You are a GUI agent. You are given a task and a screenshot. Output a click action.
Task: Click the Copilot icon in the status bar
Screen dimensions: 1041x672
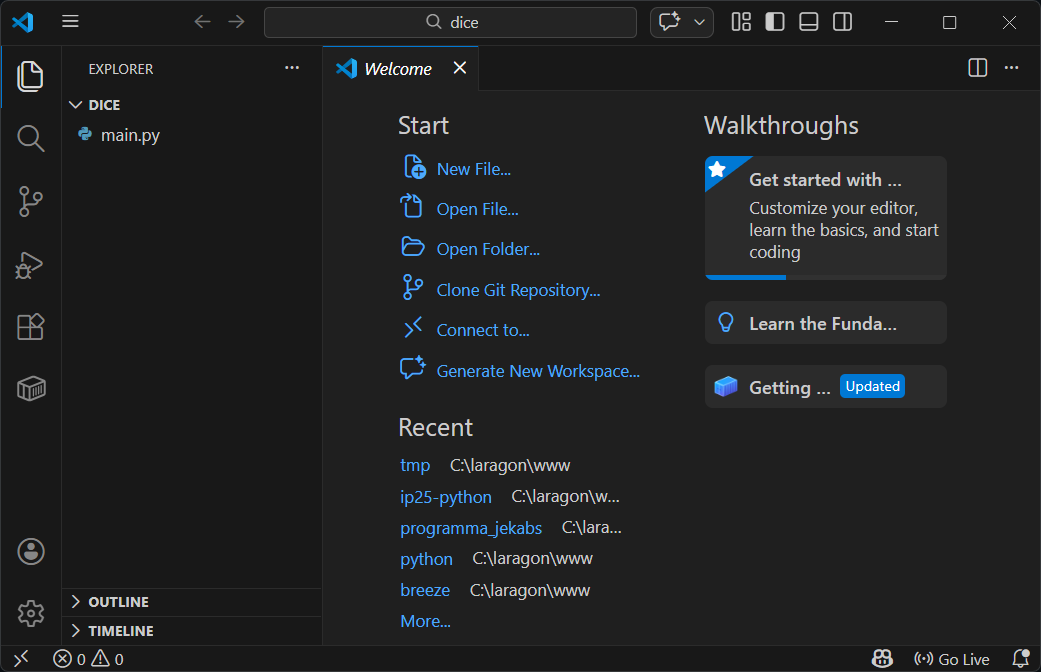(x=882, y=658)
